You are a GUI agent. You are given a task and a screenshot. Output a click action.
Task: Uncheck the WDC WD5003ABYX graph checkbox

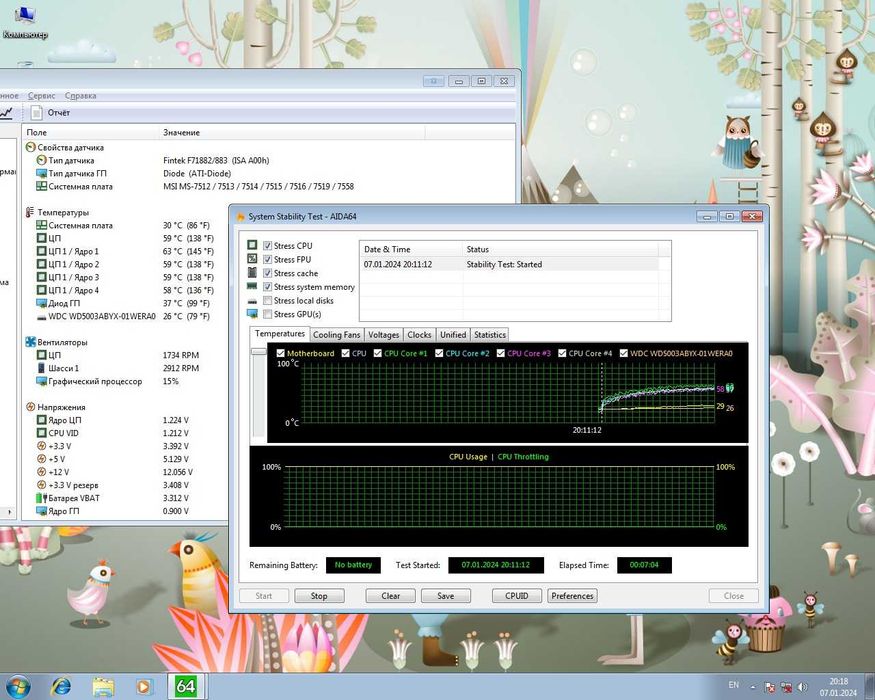point(623,353)
